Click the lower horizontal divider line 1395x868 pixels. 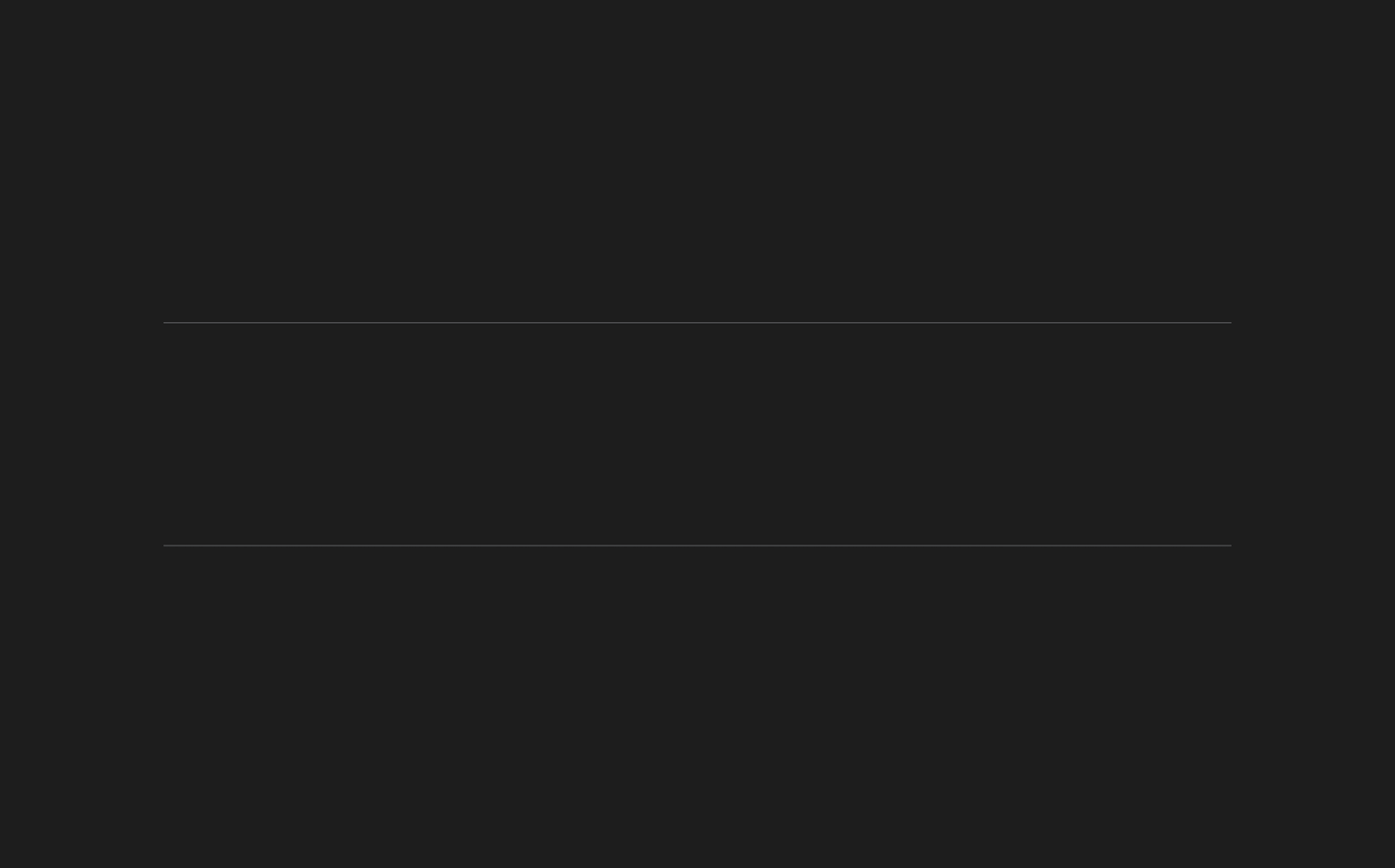(x=697, y=545)
